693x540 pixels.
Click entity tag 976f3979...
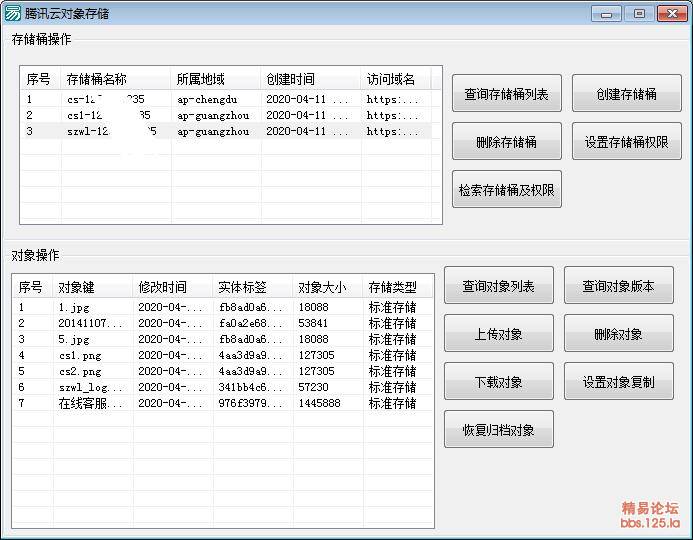[x=249, y=403]
